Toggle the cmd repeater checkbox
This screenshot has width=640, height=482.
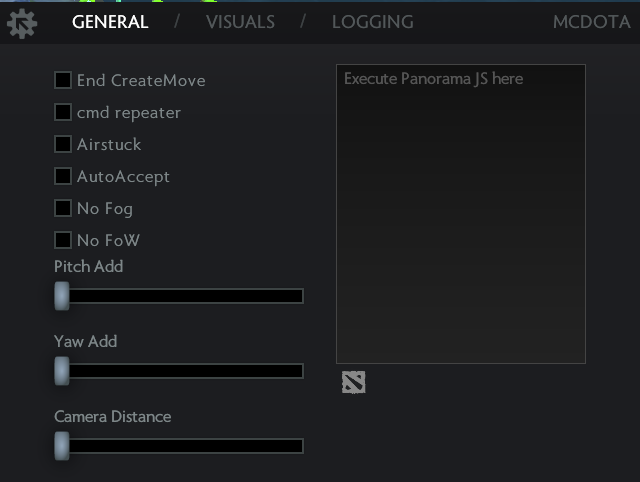[63, 112]
